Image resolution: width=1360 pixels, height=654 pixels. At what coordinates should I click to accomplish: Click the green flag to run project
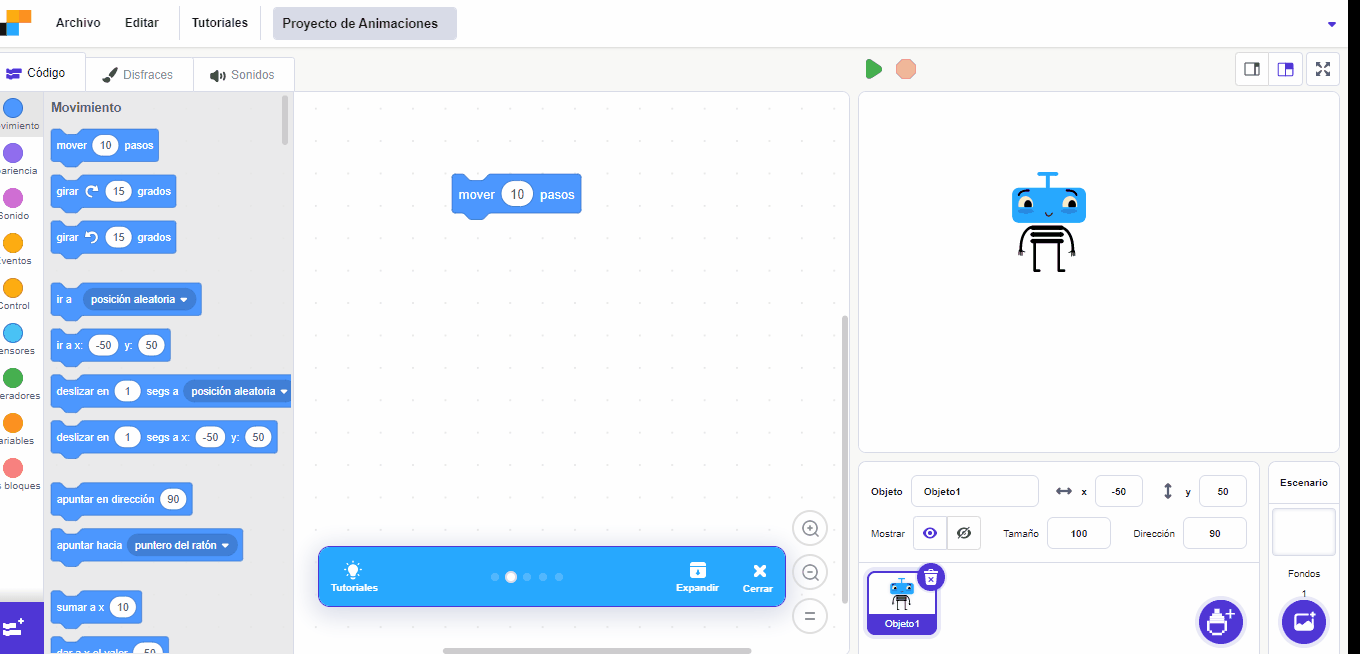pos(873,69)
